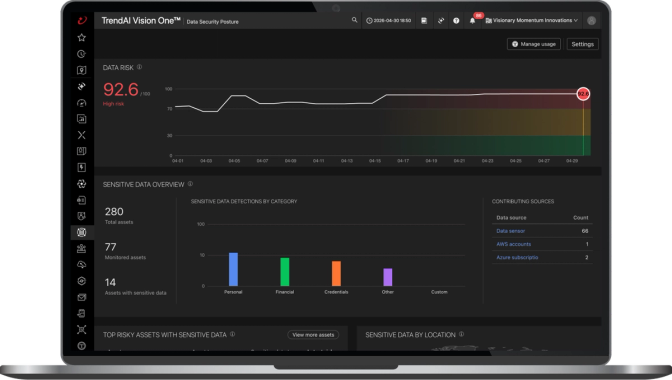Open the speedometer gauge icon in sidebar
Viewport: 672px width, 380px height.
coord(81,103)
